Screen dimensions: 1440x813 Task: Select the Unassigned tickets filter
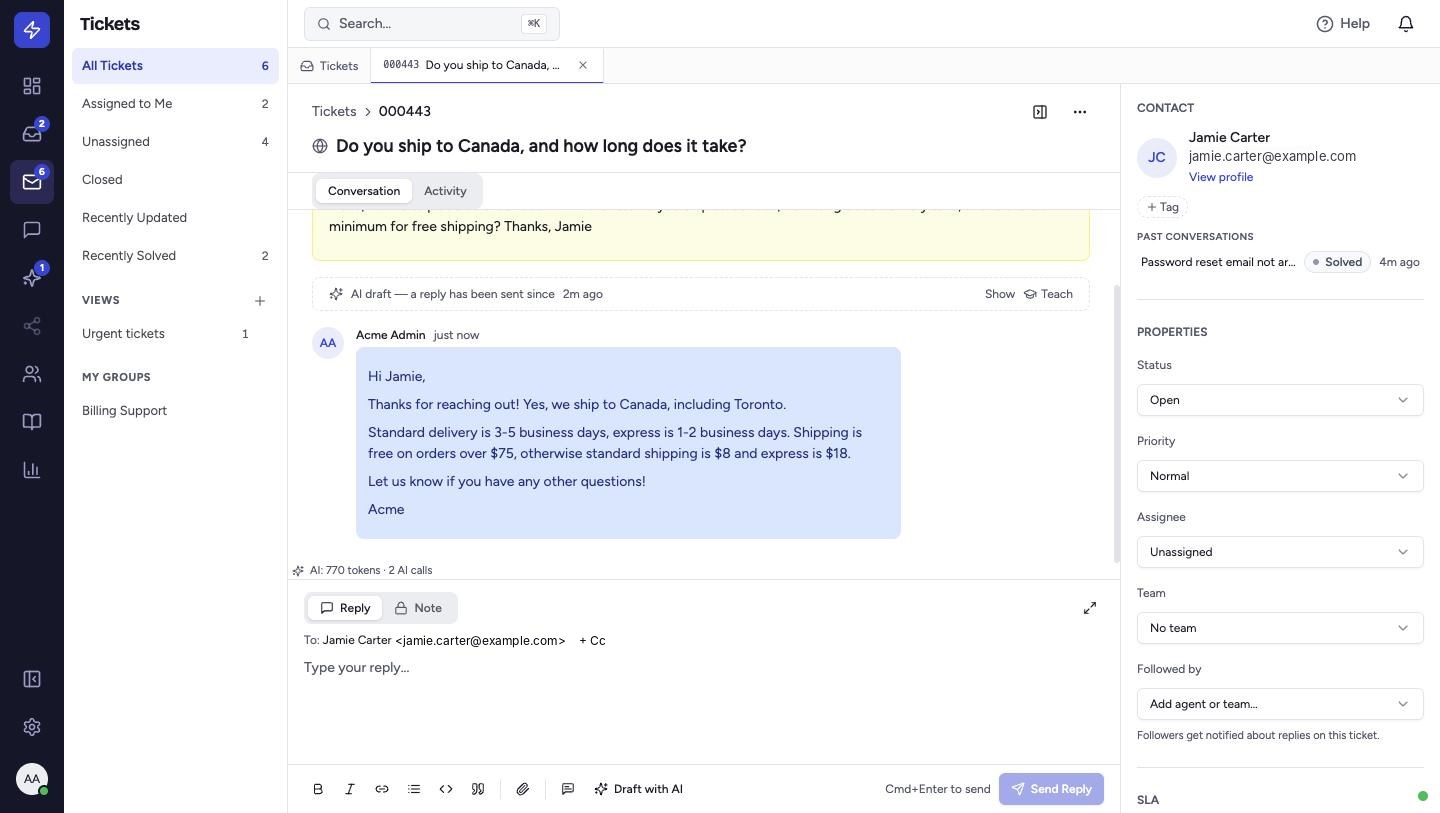(175, 142)
